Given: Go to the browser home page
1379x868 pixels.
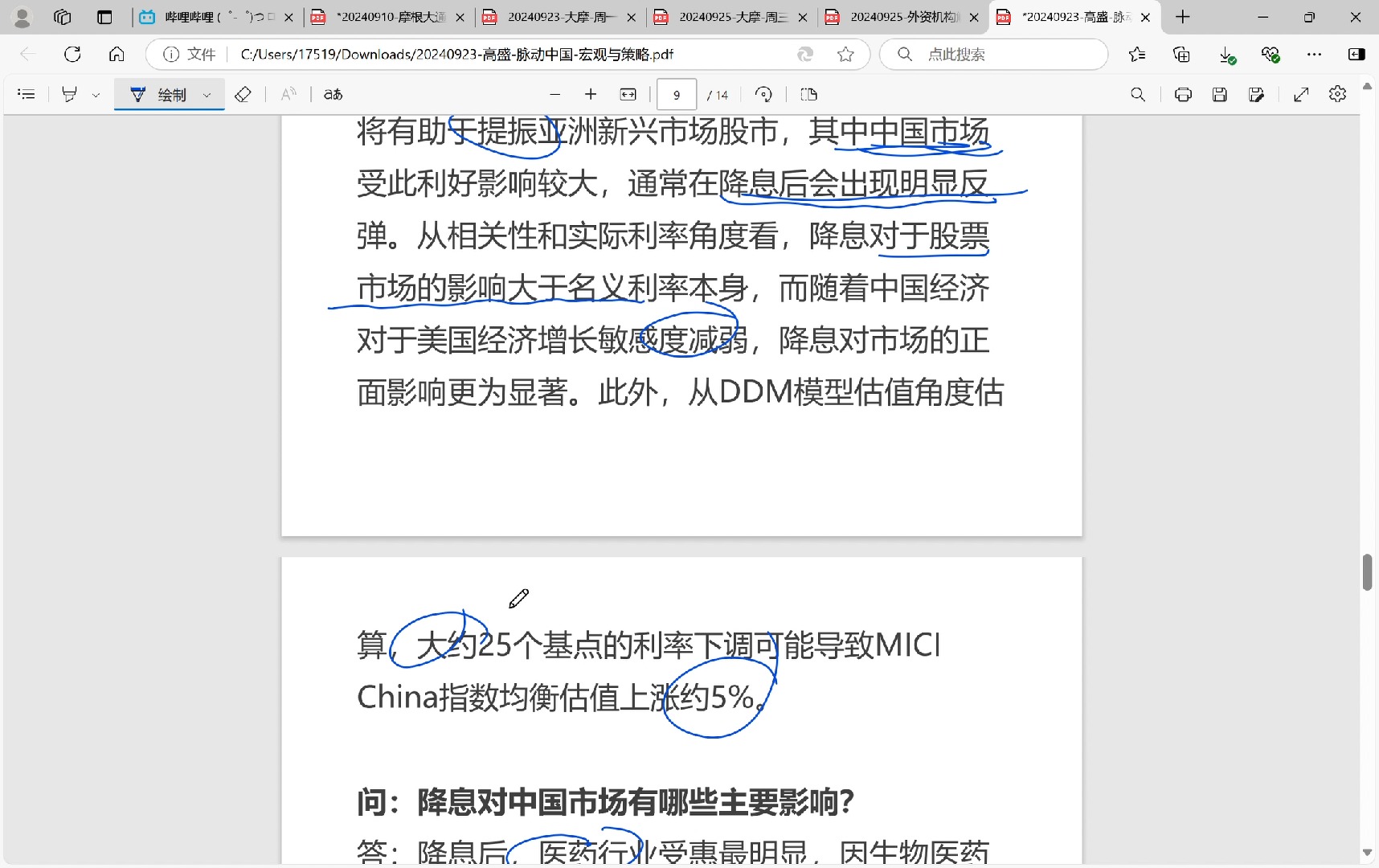Looking at the screenshot, I should [117, 54].
